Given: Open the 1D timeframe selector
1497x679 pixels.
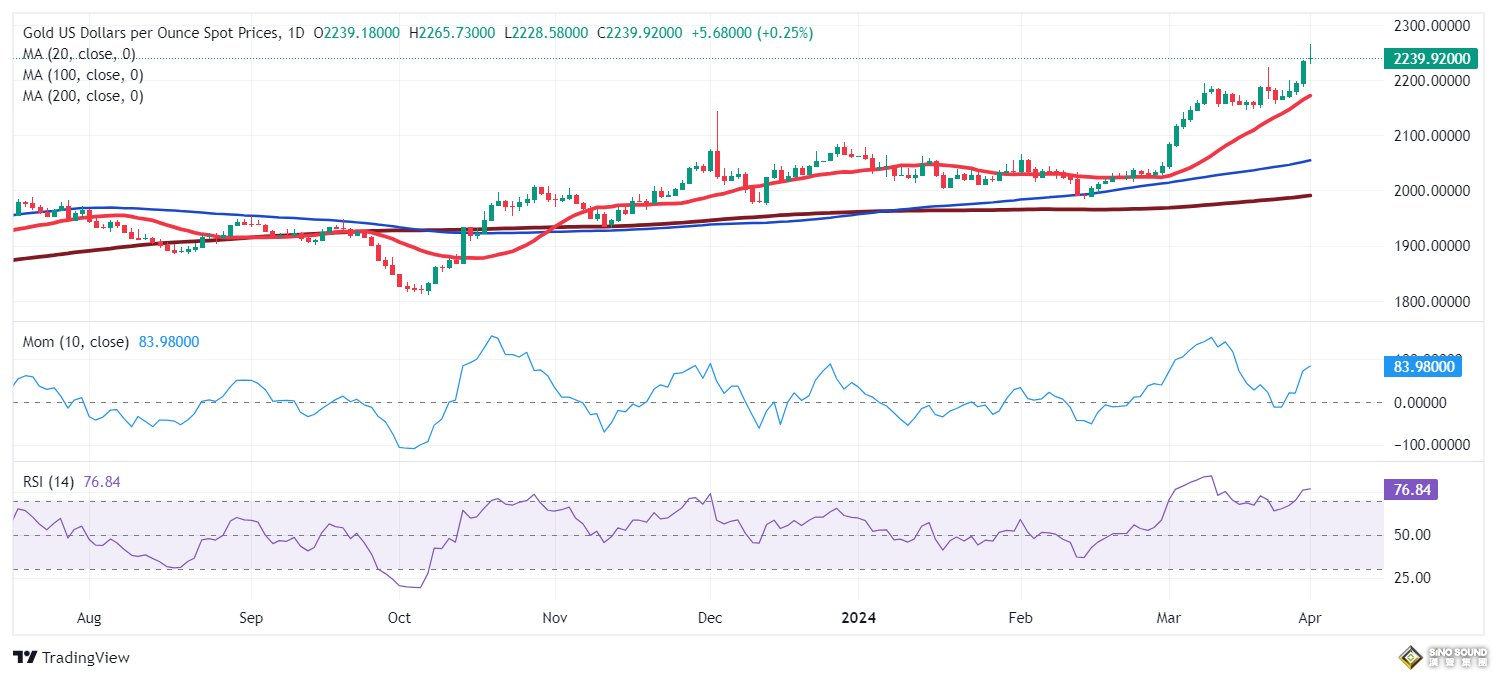Looking at the screenshot, I should point(292,33).
